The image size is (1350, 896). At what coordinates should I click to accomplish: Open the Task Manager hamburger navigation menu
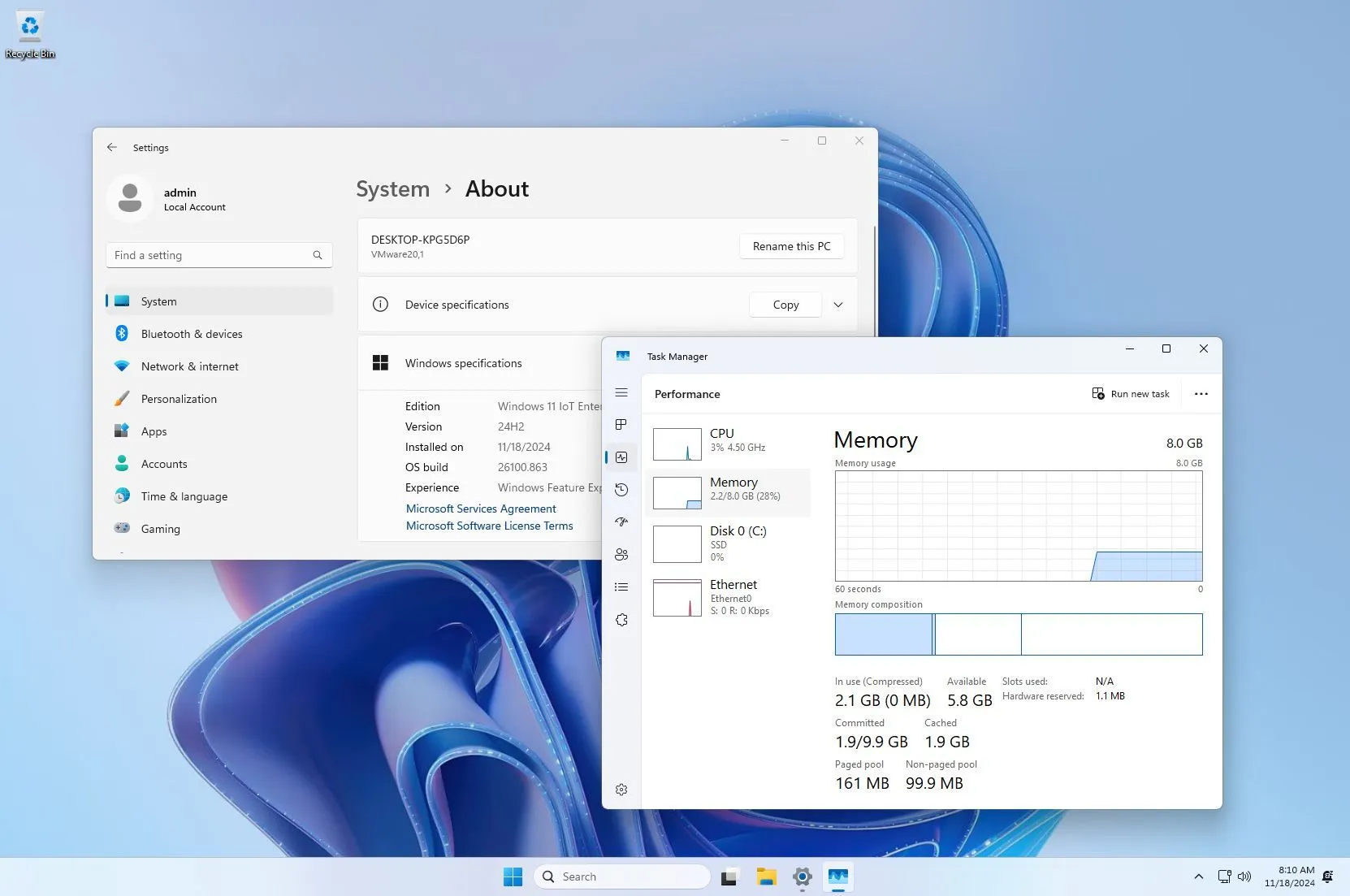[621, 393]
